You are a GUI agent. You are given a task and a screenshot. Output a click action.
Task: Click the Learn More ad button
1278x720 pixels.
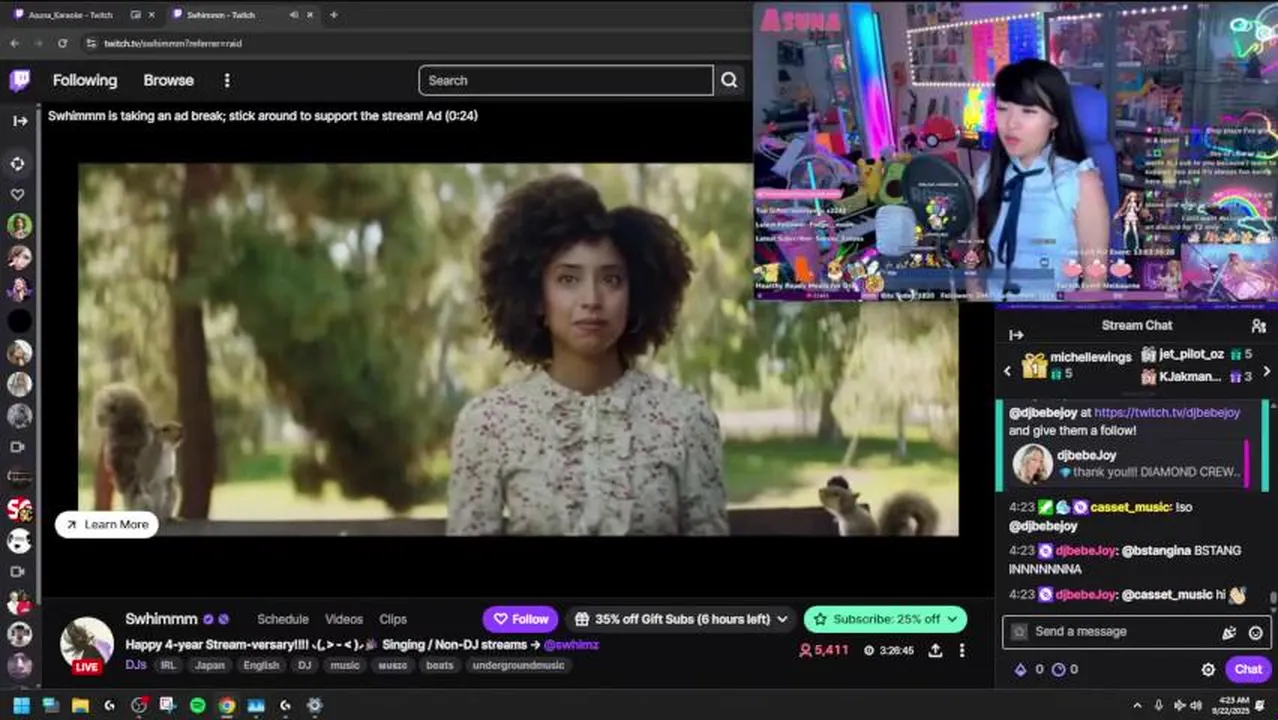click(x=107, y=524)
